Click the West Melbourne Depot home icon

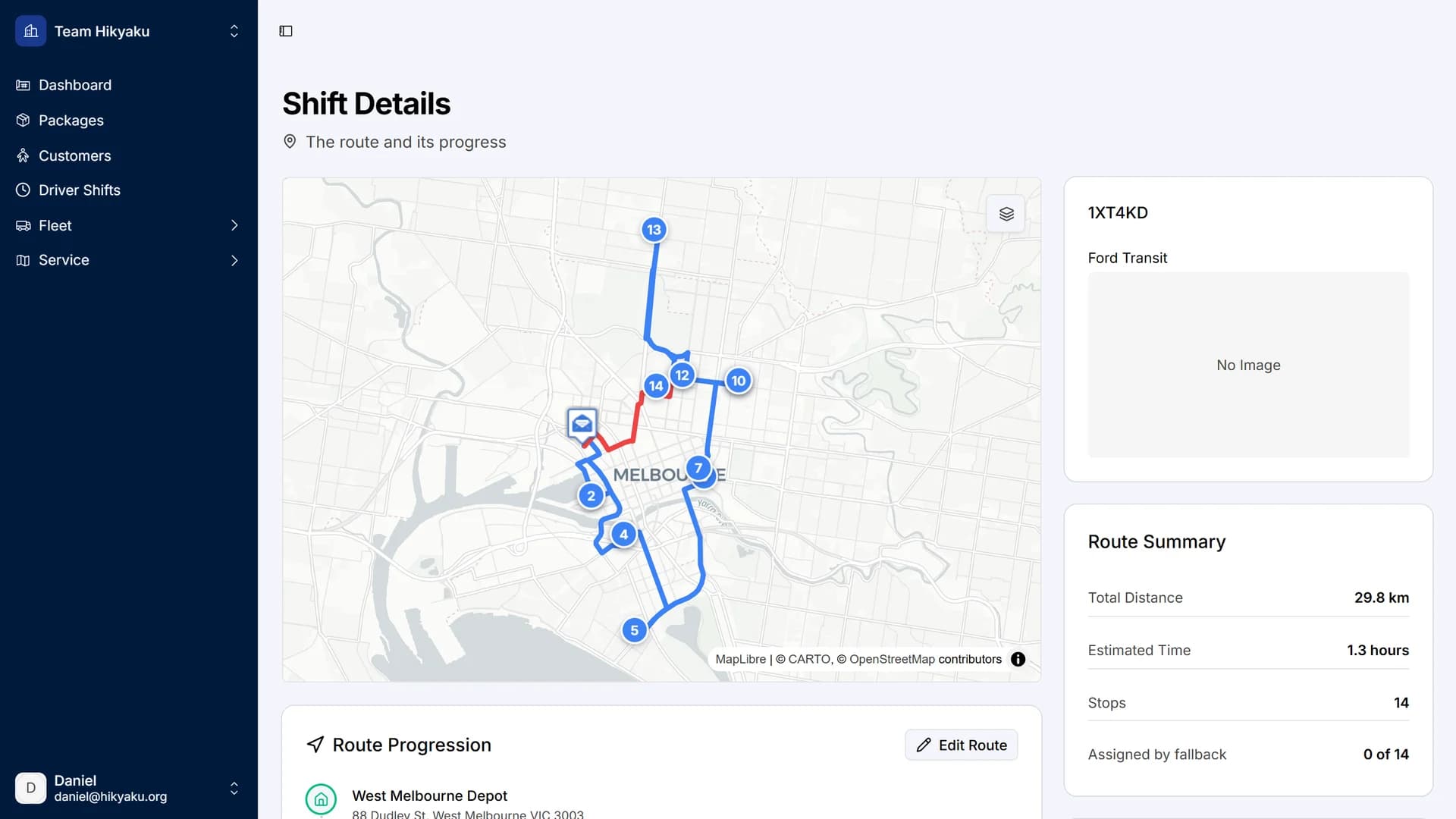point(321,799)
